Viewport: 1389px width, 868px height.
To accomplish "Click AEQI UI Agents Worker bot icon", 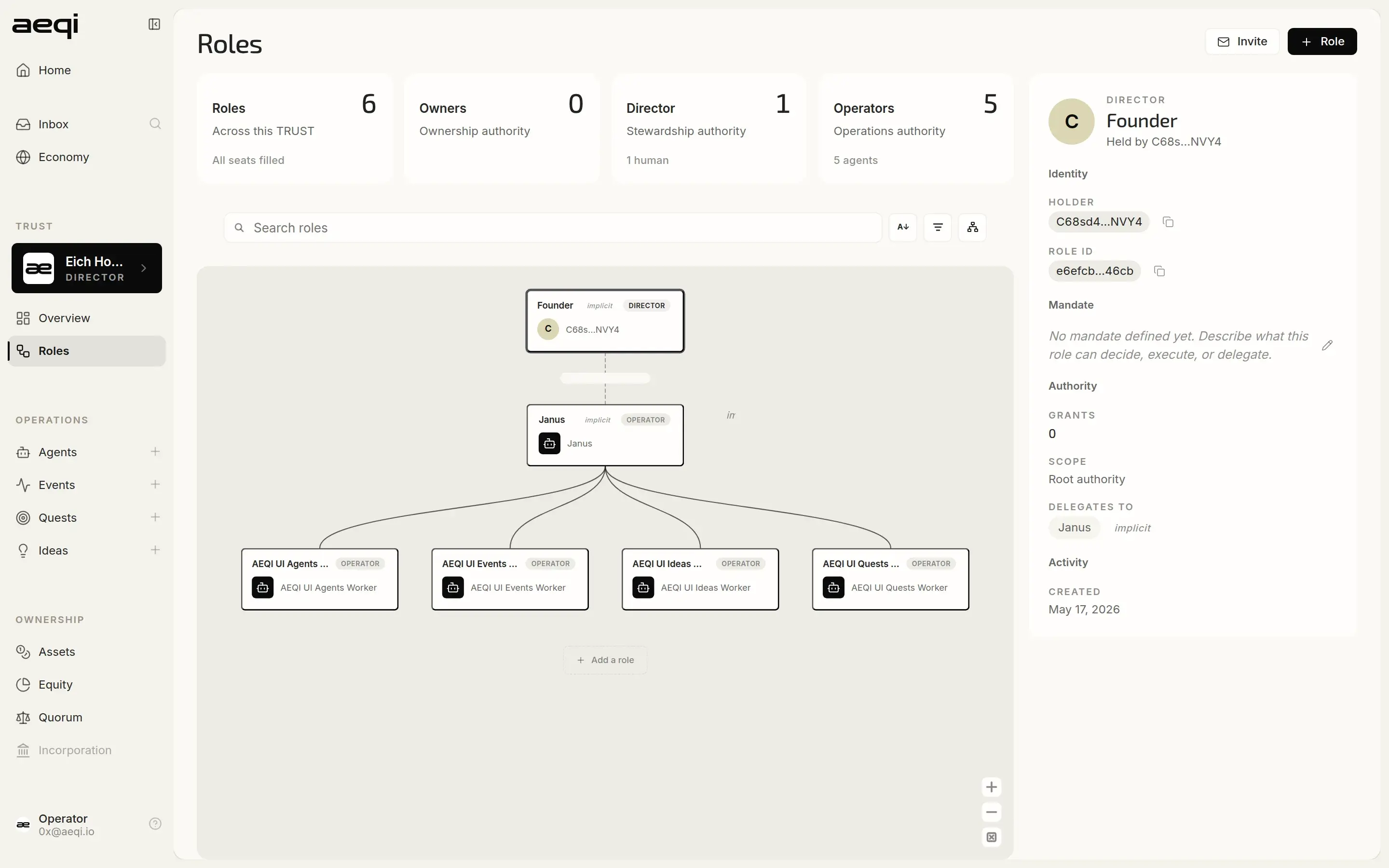I will point(263,587).
